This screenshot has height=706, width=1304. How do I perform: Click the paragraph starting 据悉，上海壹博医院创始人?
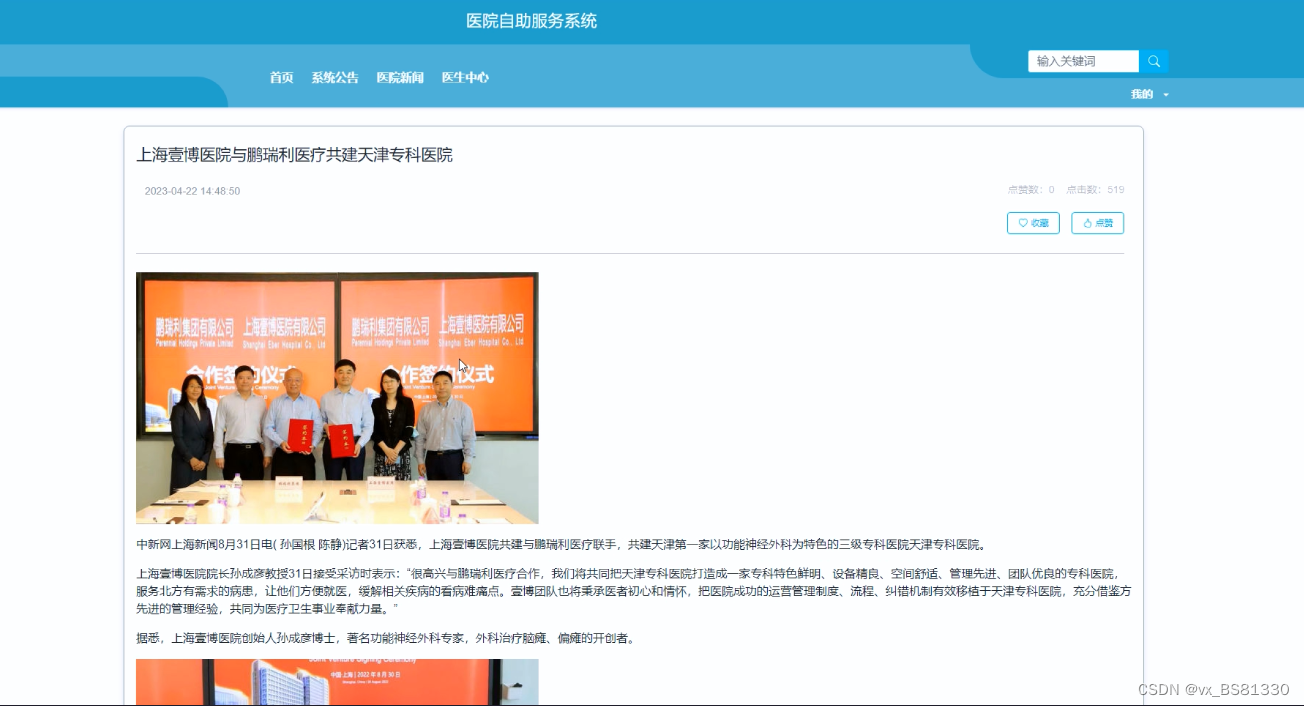point(386,638)
